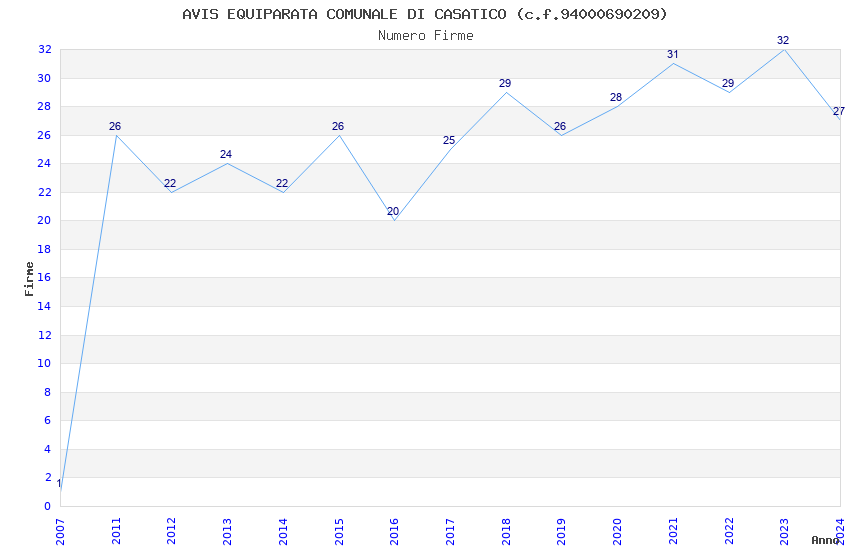Viewport: 850px width, 550px height.
Task: Click the 2017 x-axis year label
Action: (450, 532)
